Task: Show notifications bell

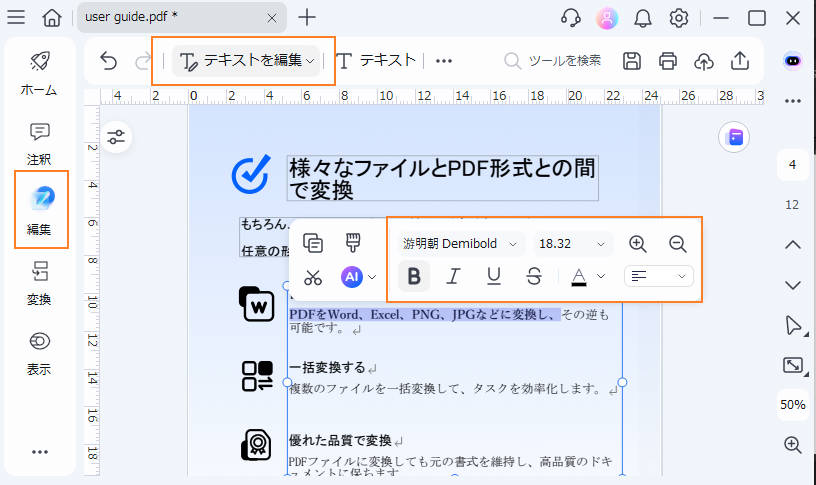Action: (x=643, y=19)
